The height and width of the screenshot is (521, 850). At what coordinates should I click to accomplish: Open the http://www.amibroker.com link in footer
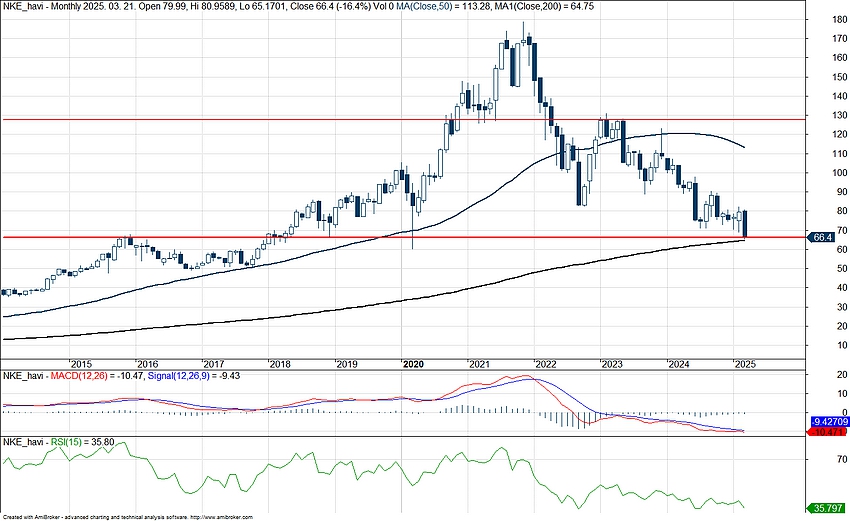[222, 518]
